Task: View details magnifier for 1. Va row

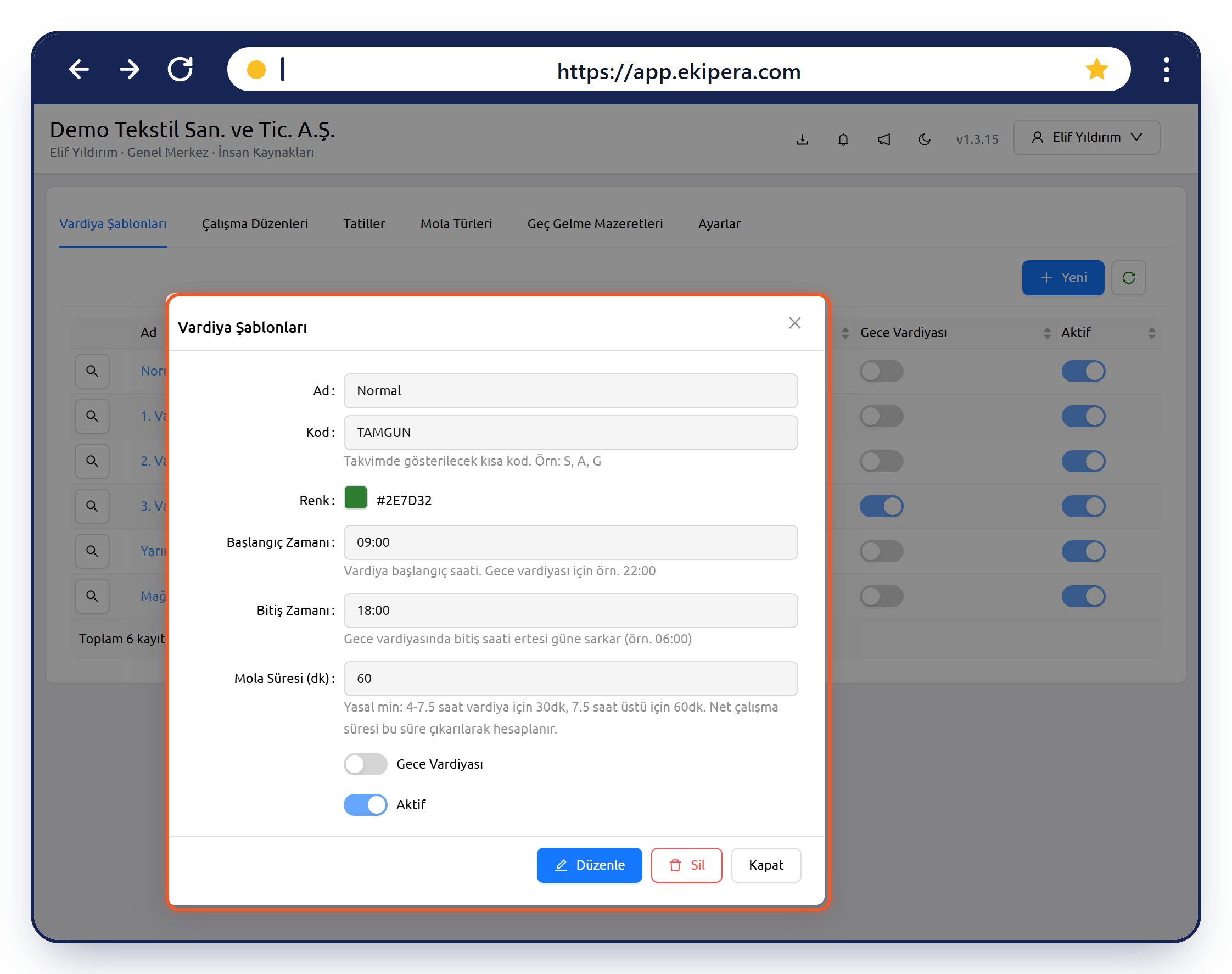Action: pyautogui.click(x=92, y=416)
